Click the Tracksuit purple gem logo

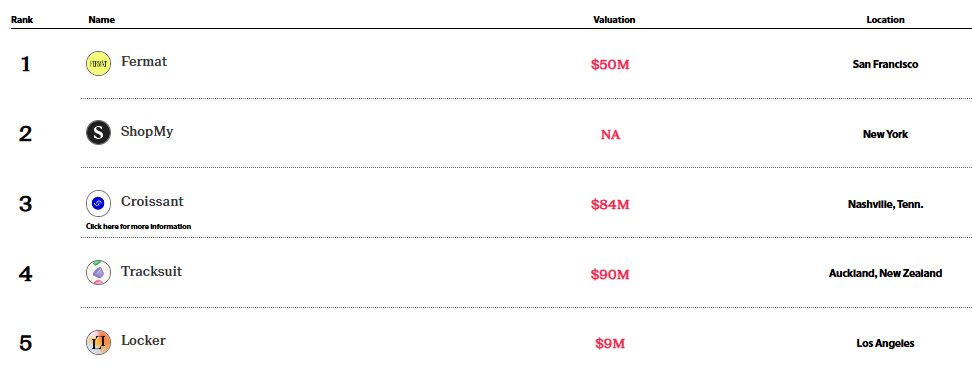click(99, 273)
